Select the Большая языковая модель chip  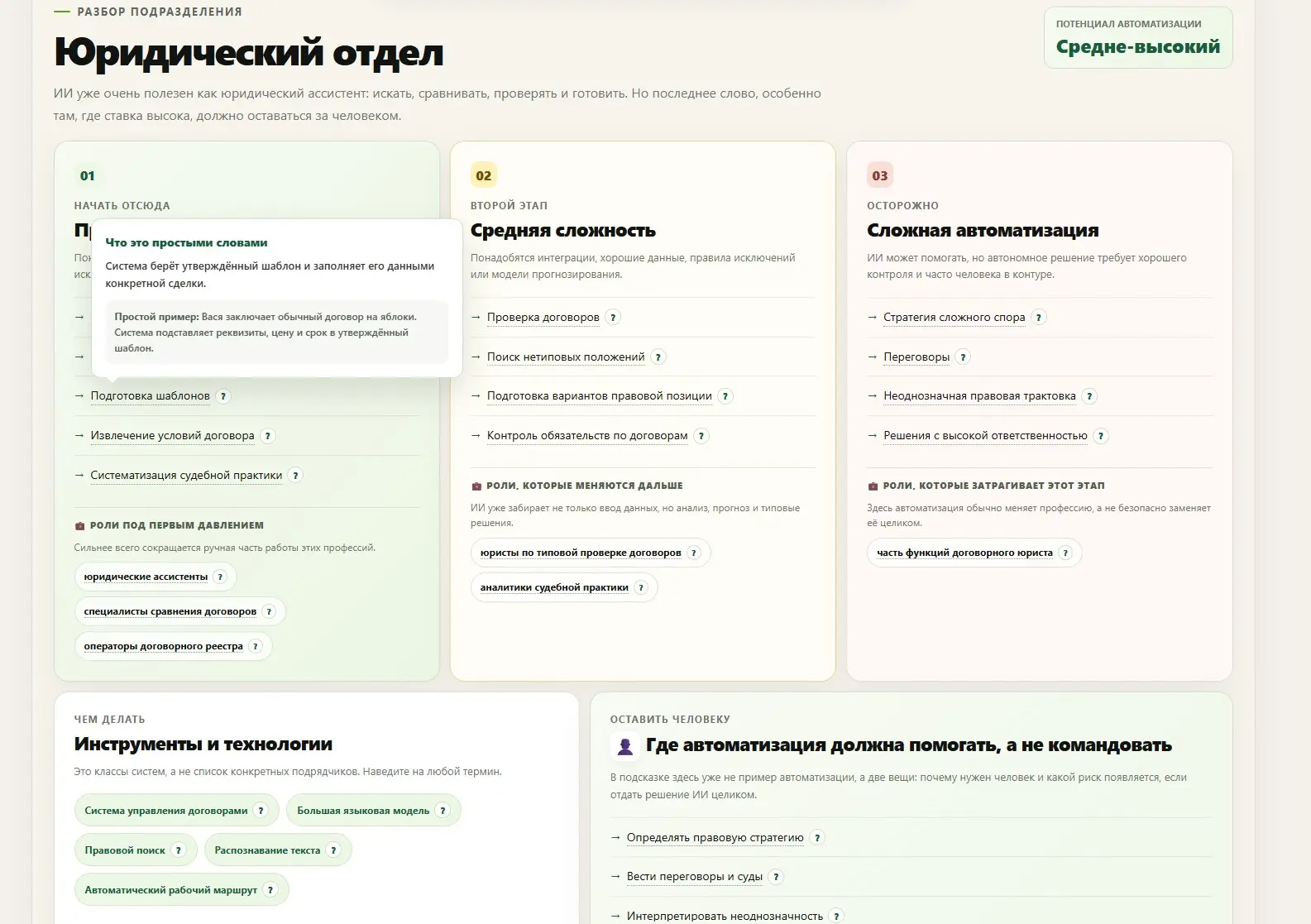pos(374,811)
